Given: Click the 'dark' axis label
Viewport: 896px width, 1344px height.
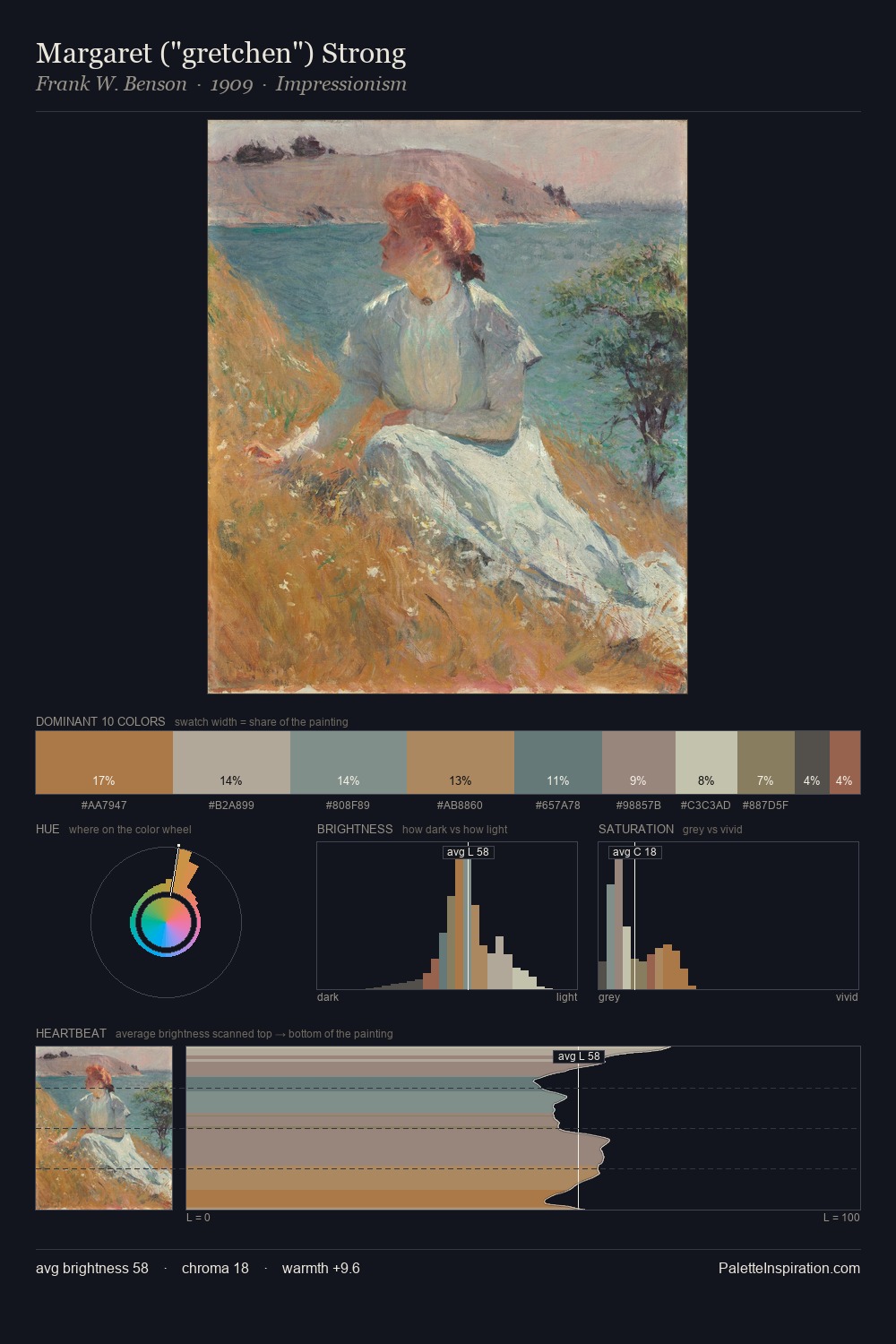Looking at the screenshot, I should click(x=328, y=997).
